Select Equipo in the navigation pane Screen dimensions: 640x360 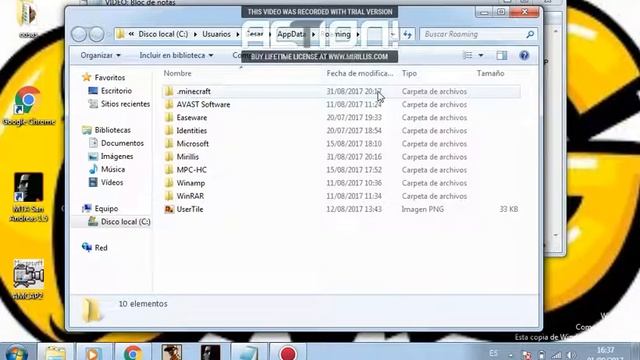(106, 209)
